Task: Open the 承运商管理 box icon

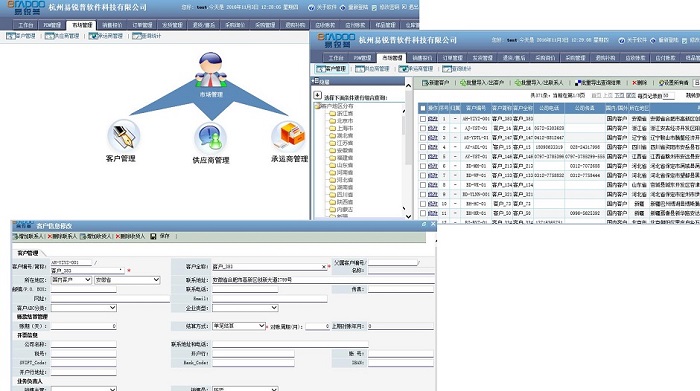Action: 288,136
